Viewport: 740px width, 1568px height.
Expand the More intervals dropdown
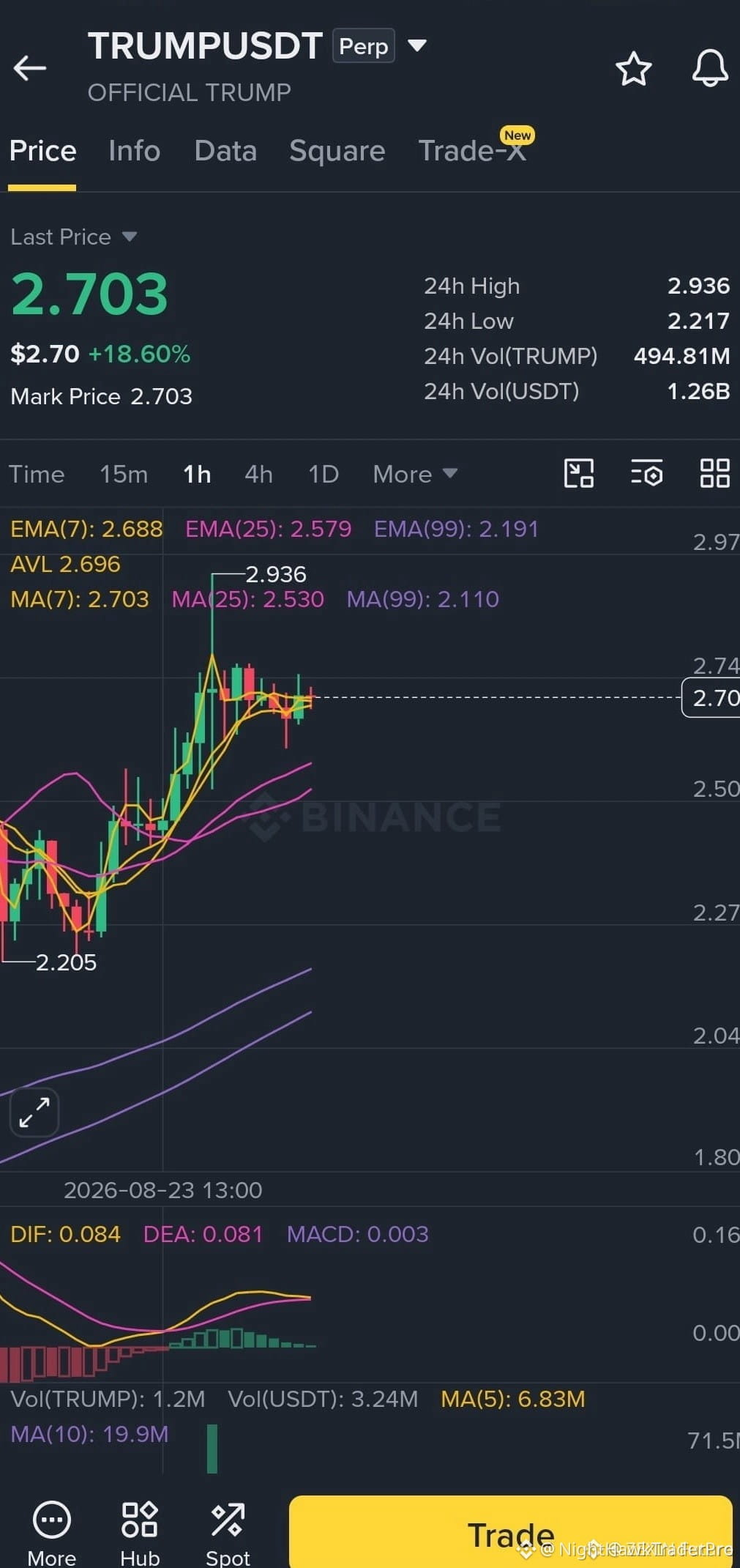[x=415, y=475]
